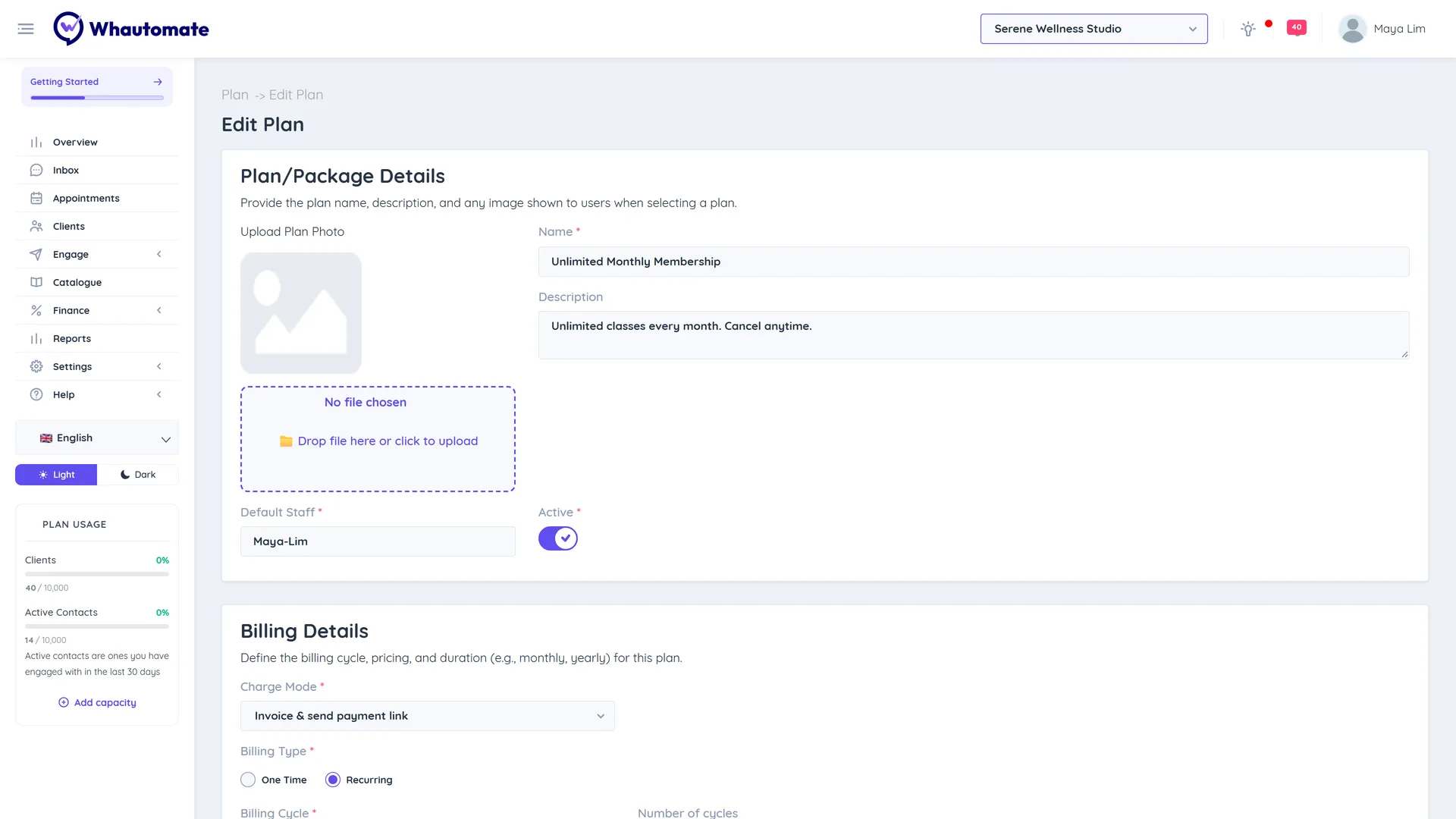Click the Getting Started arrow icon
This screenshot has height=819, width=1456.
(158, 82)
